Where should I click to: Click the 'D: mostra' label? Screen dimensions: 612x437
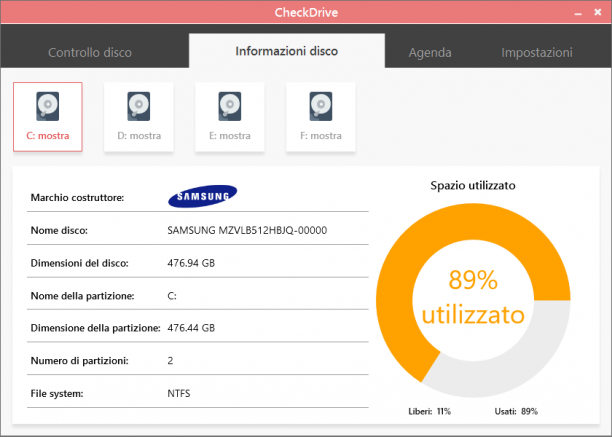pos(139,136)
